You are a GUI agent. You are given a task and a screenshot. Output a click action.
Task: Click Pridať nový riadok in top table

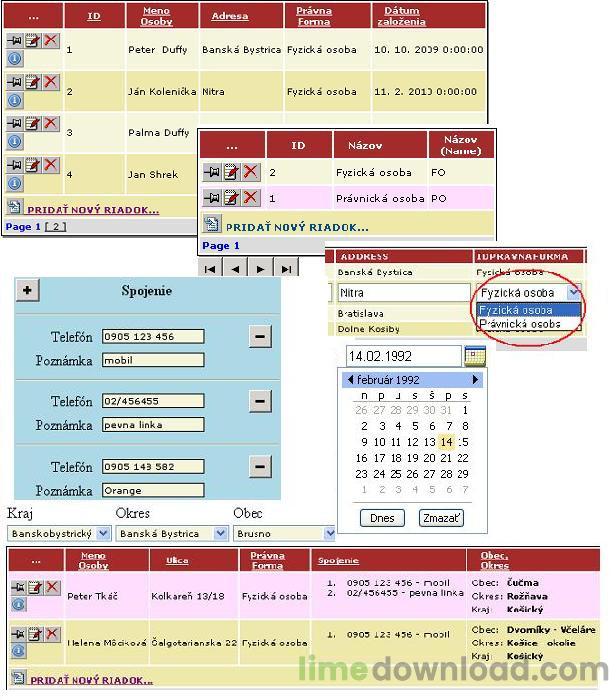coord(93,210)
